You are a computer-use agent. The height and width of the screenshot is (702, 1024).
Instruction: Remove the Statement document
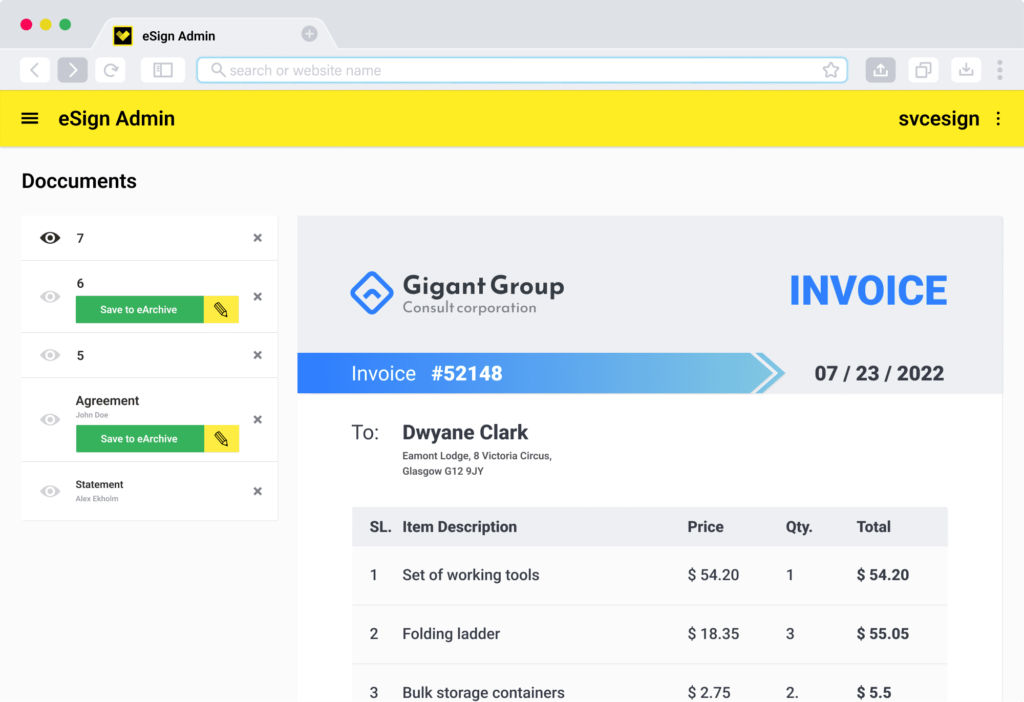(x=257, y=491)
